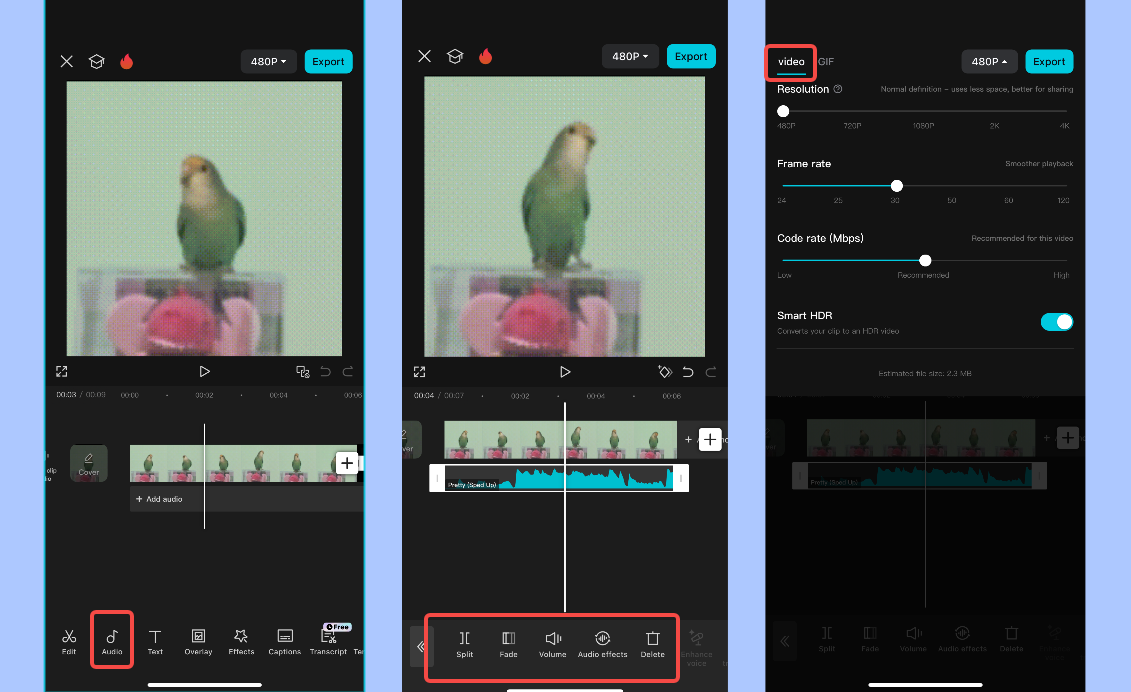Viewport: 1131px width, 692px height.
Task: Tap Add audio on the timeline
Action: click(x=166, y=499)
